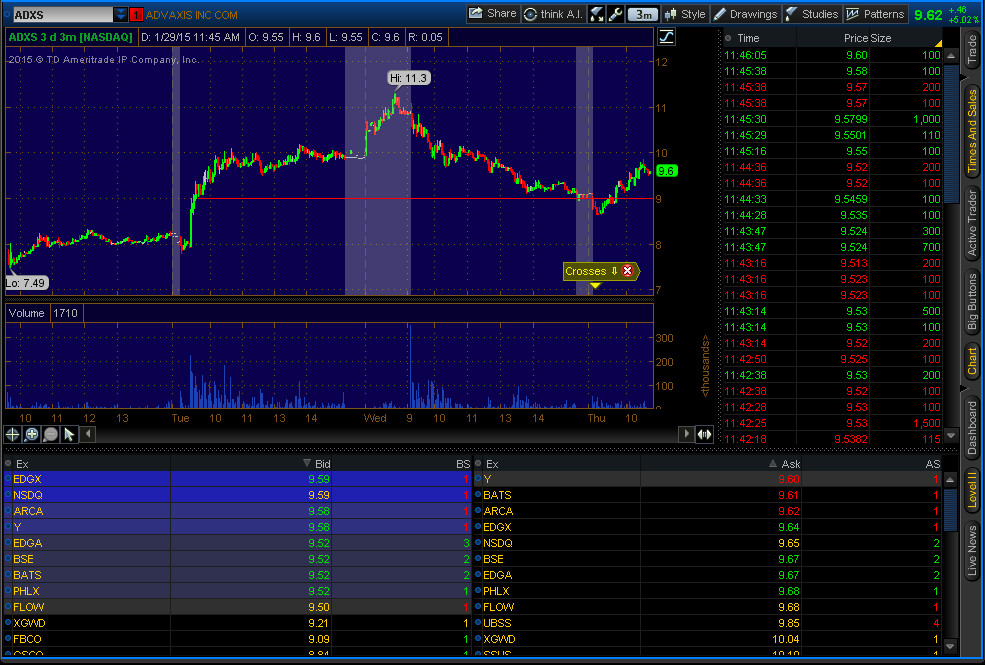
Task: Select the NSDQ bid row at 9.59
Action: click(x=237, y=495)
